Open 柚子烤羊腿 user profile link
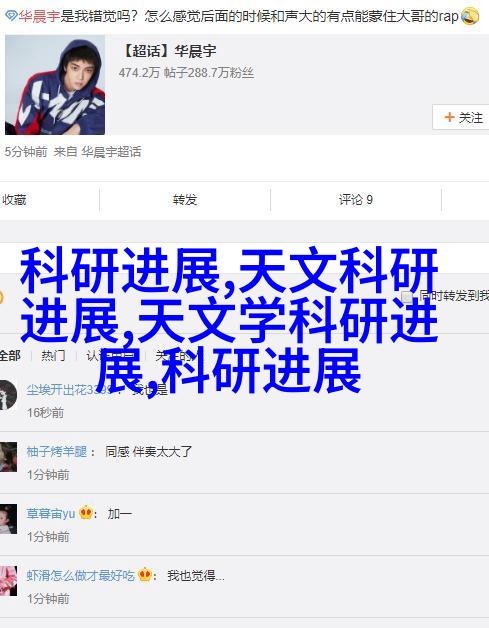The image size is (489, 628). [x=56, y=451]
